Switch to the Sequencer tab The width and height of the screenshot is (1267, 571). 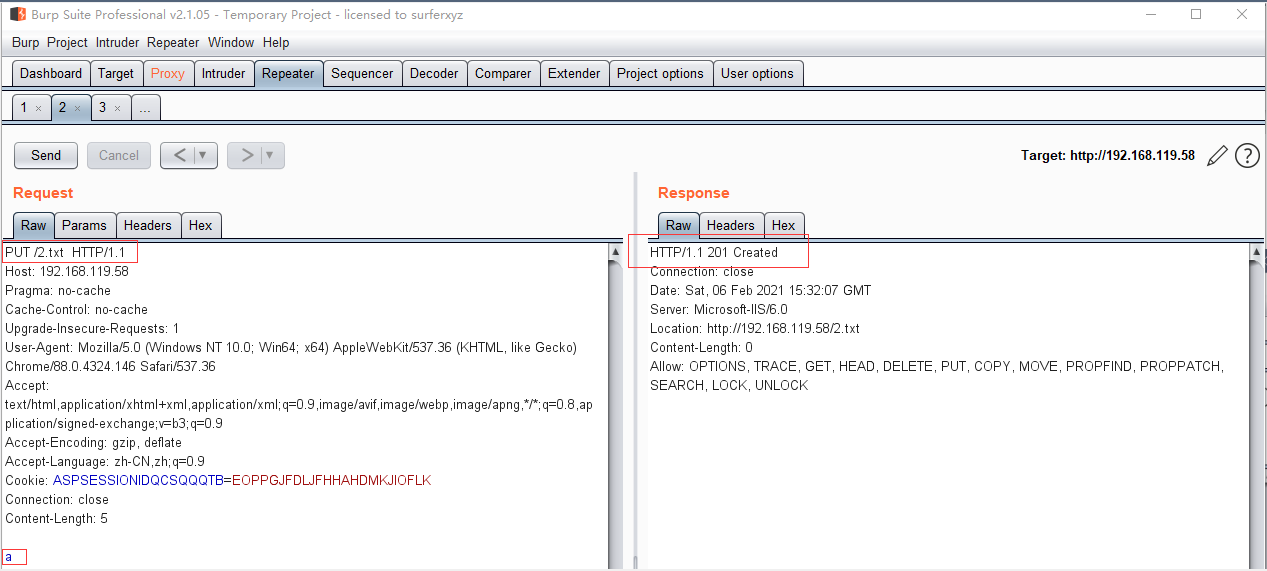[x=362, y=73]
